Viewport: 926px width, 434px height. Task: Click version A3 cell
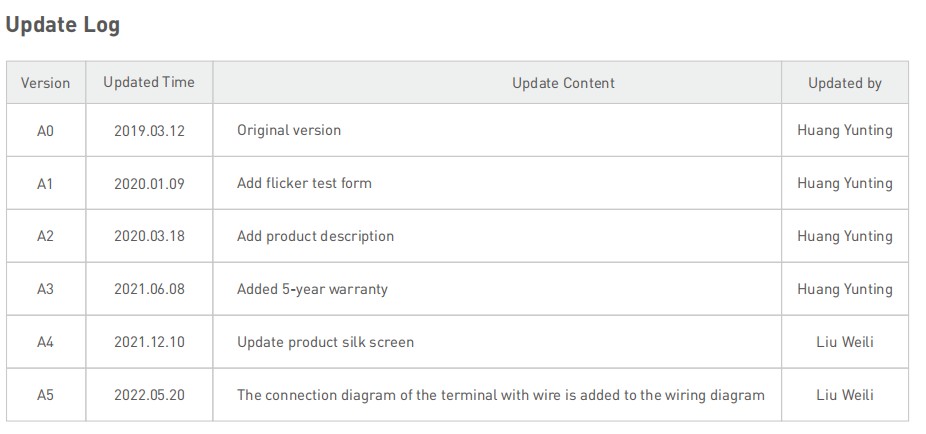click(x=45, y=289)
